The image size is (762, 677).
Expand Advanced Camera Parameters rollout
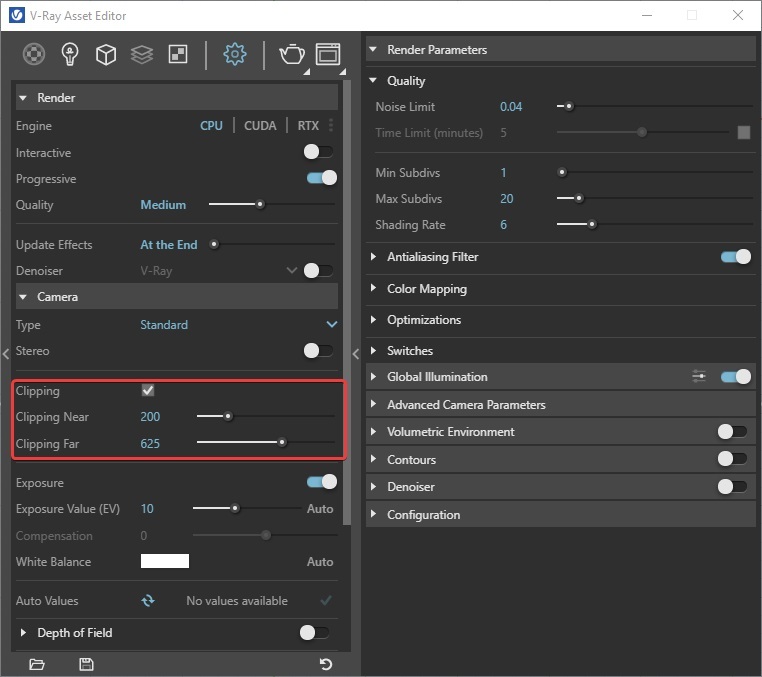tap(373, 404)
